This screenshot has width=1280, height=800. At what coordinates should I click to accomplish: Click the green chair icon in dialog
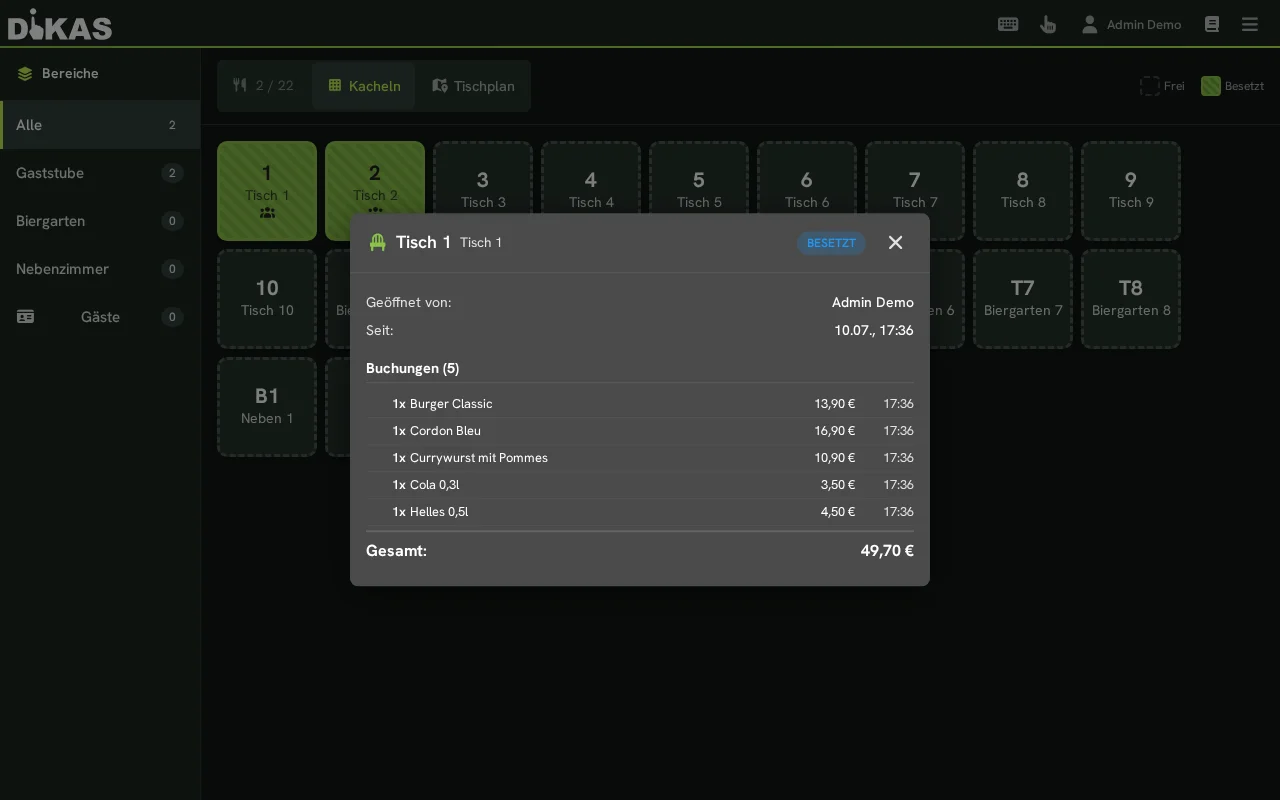point(378,243)
